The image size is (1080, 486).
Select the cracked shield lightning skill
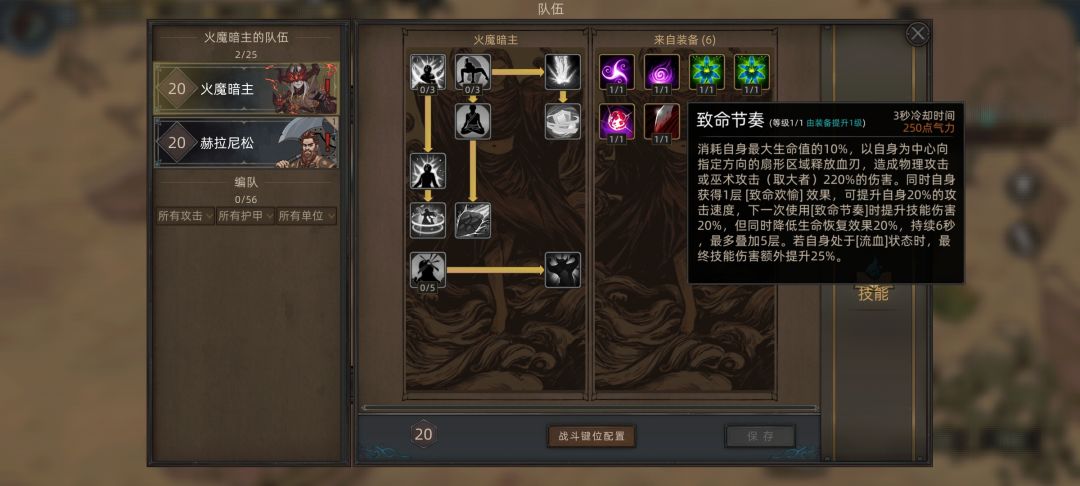472,220
